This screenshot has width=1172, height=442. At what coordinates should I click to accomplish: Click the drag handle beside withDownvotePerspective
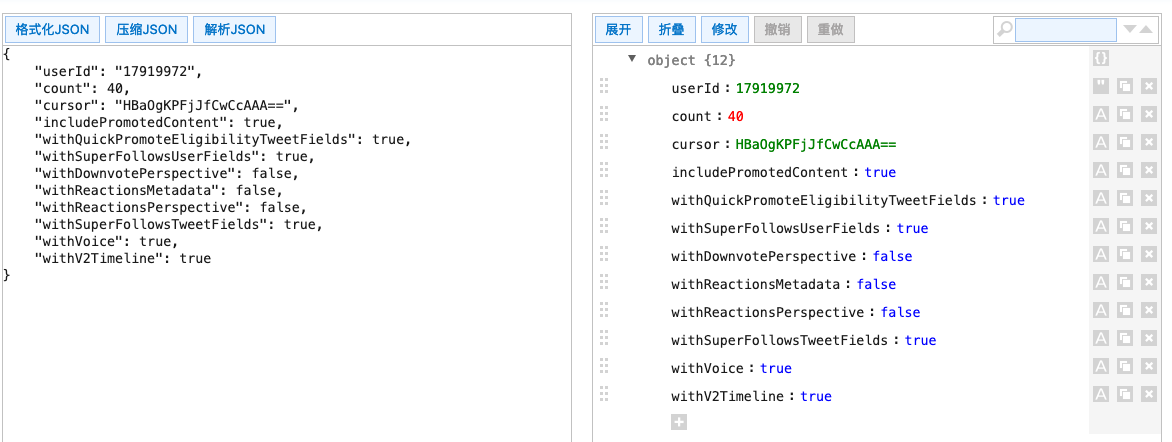coord(603,256)
